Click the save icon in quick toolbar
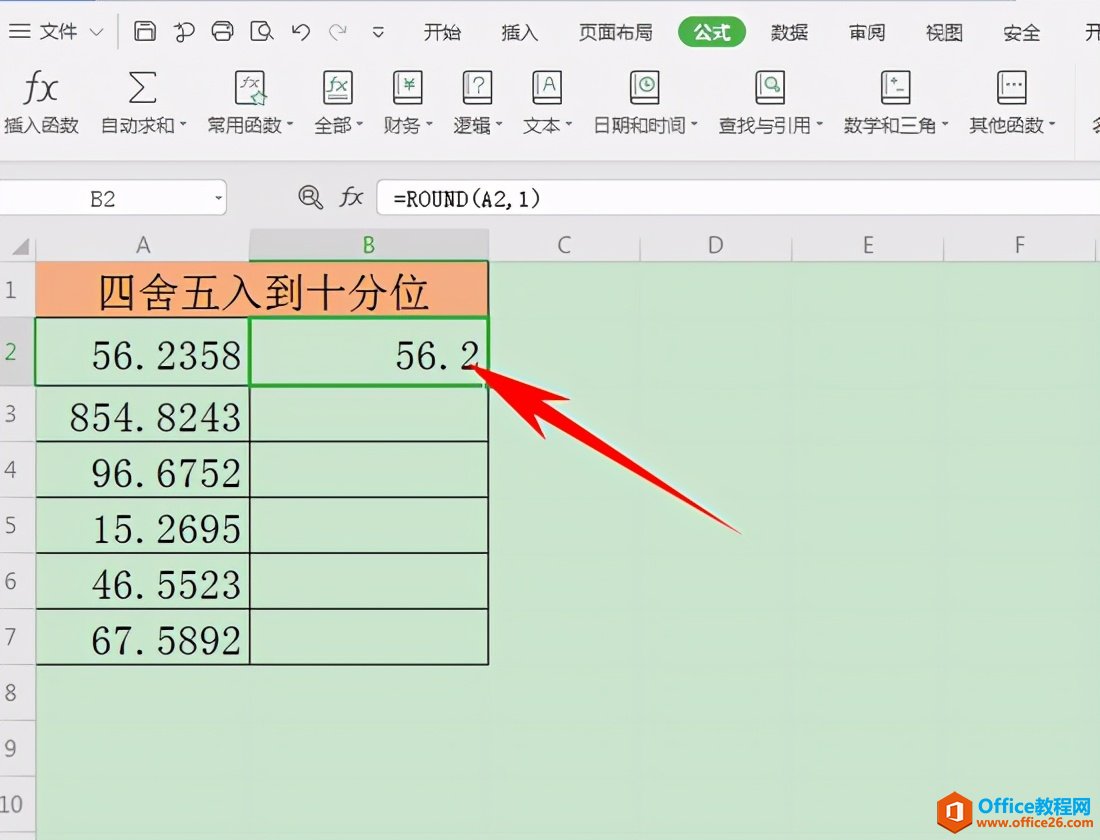The image size is (1100, 840). tap(145, 32)
